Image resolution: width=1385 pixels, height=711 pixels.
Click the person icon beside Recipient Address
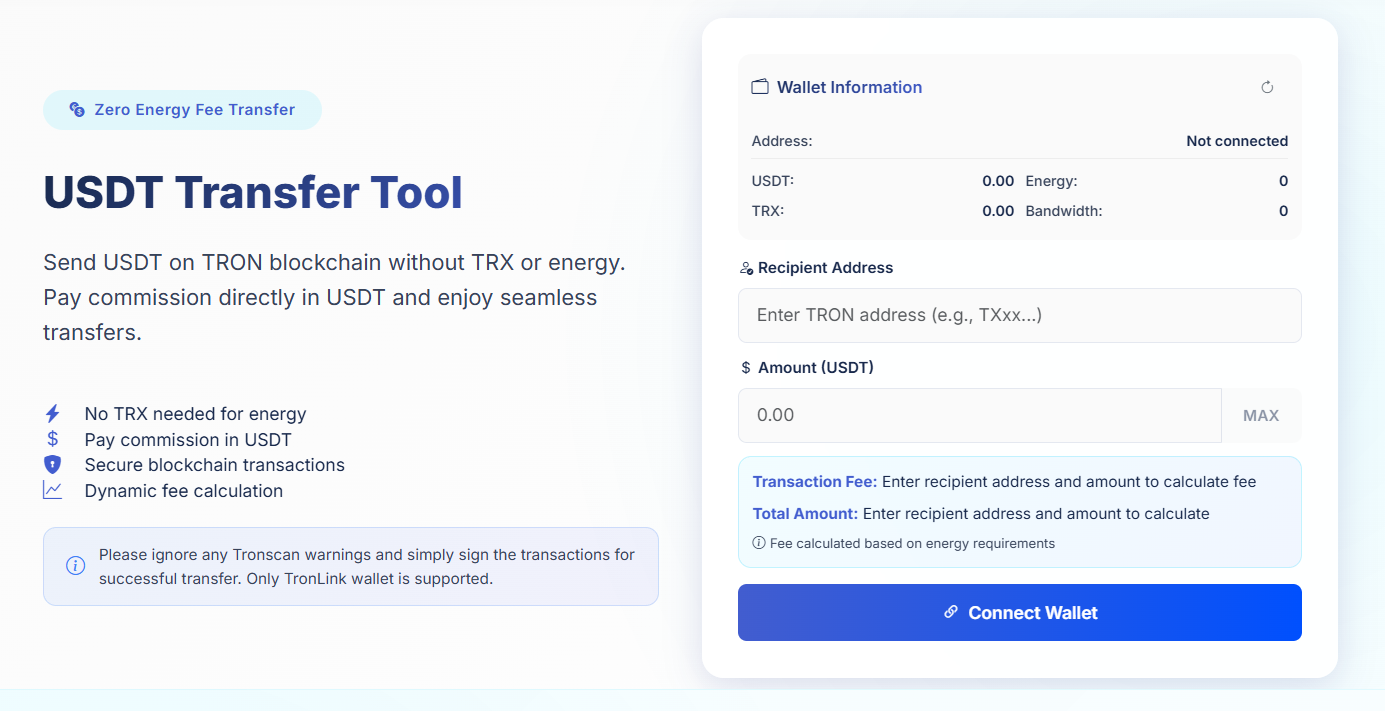tap(746, 268)
